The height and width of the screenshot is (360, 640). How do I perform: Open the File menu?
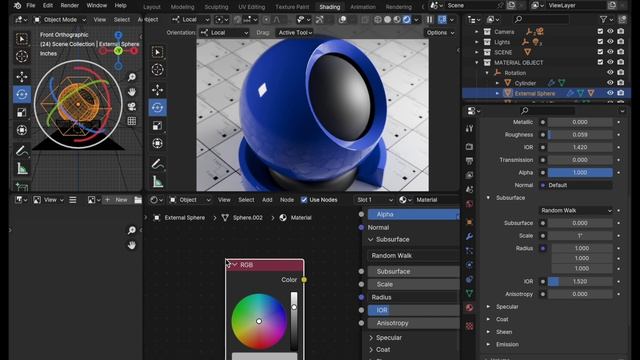point(31,6)
